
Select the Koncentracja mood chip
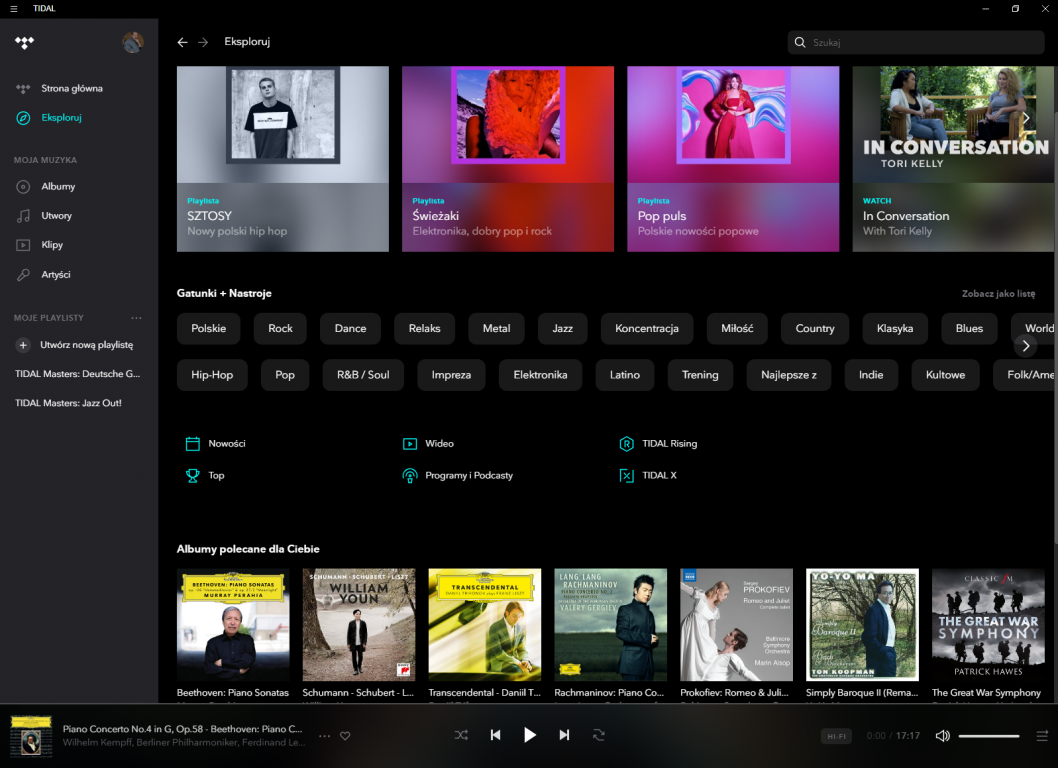point(646,329)
